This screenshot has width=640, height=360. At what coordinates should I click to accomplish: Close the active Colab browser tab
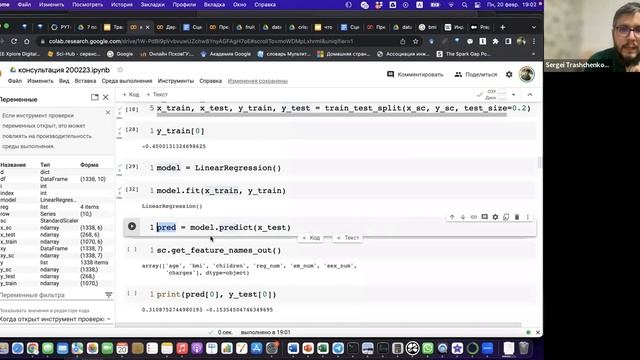pos(147,27)
